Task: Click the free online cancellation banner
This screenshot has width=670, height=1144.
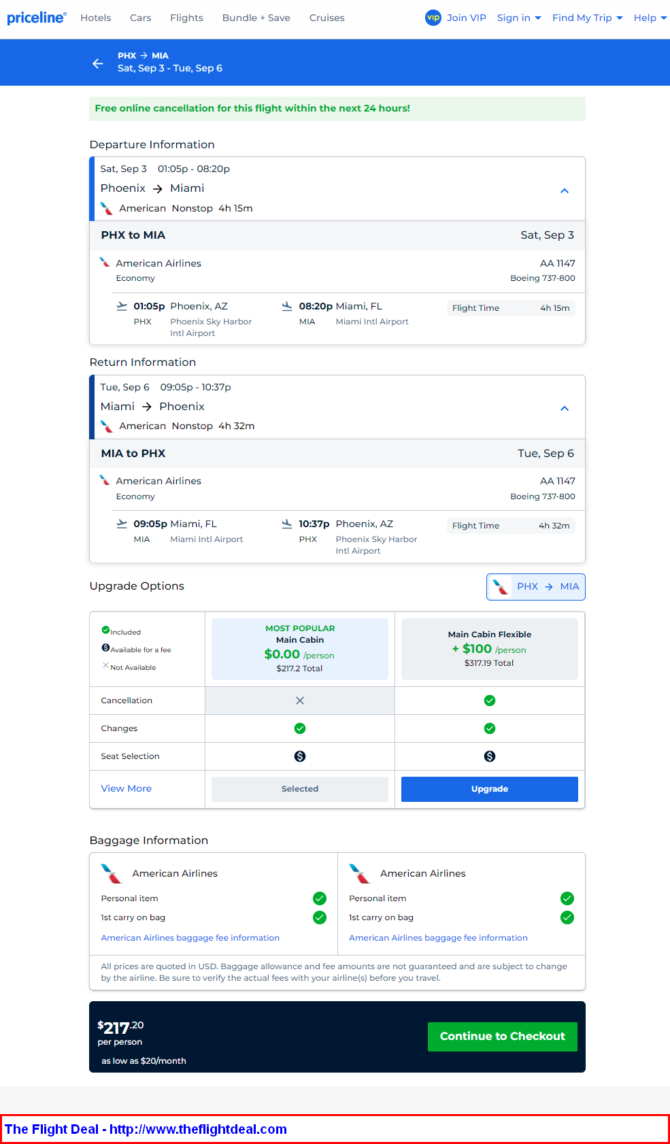Action: click(x=337, y=109)
